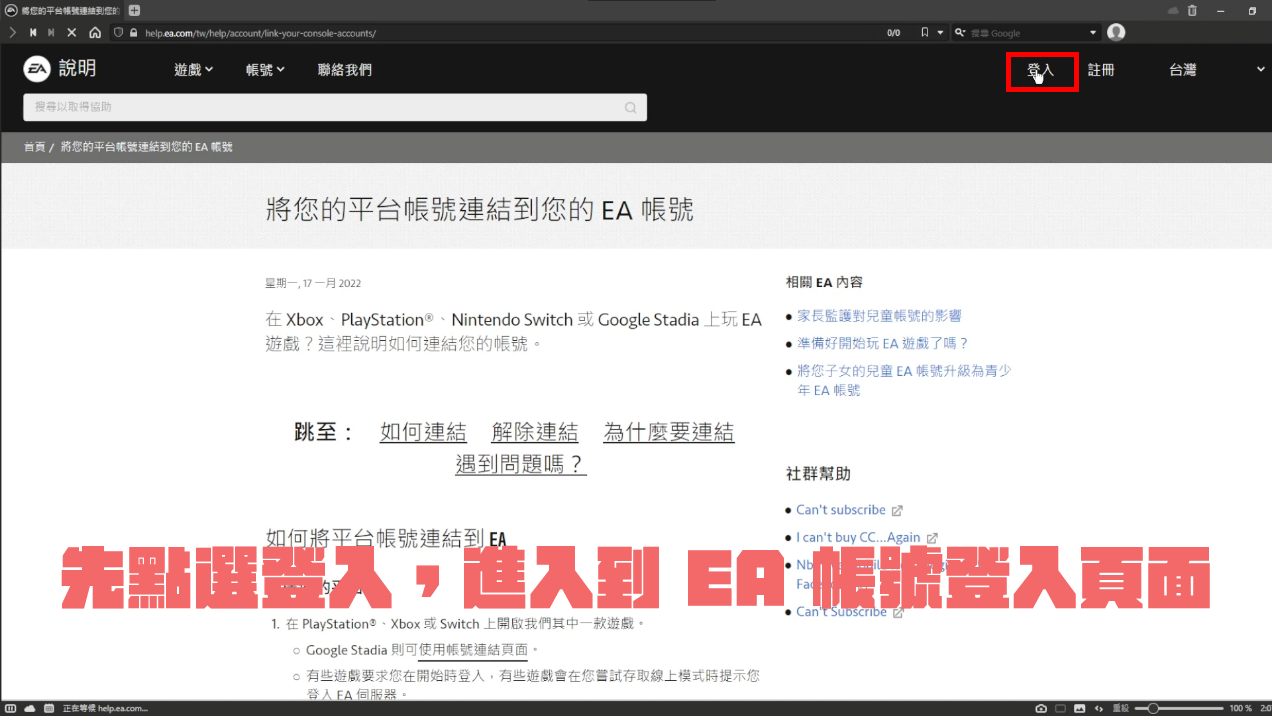Open the search engine dropdown arrow
The width and height of the screenshot is (1272, 716).
click(x=1093, y=32)
